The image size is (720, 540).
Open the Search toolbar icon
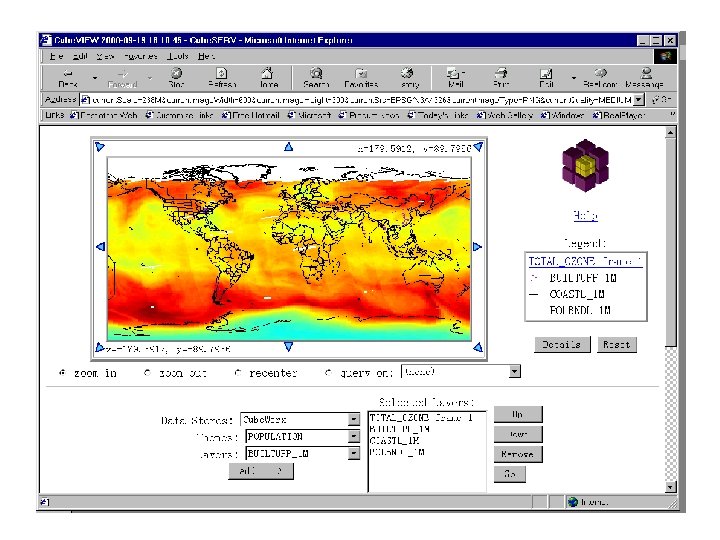tap(316, 78)
